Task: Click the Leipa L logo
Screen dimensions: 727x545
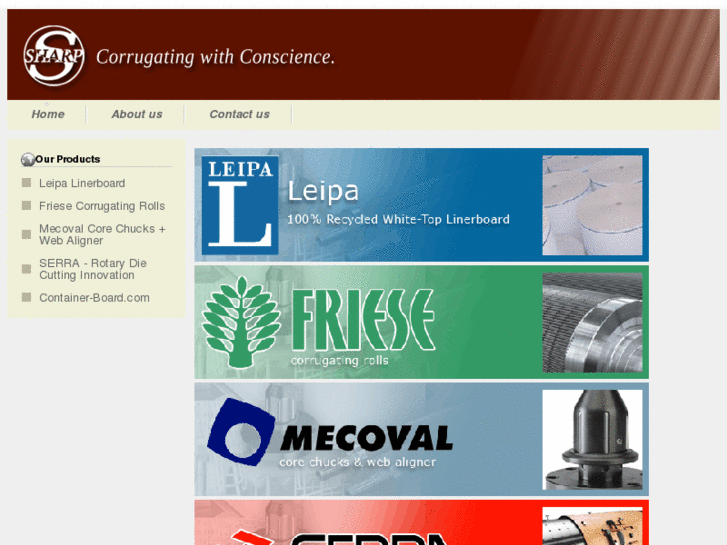Action: point(240,205)
